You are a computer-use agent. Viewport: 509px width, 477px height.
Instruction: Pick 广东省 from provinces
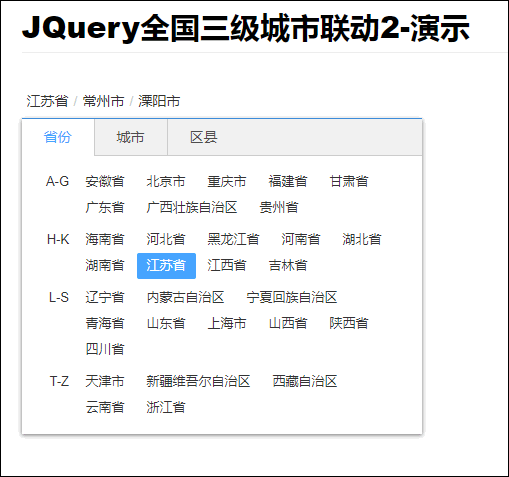click(105, 207)
